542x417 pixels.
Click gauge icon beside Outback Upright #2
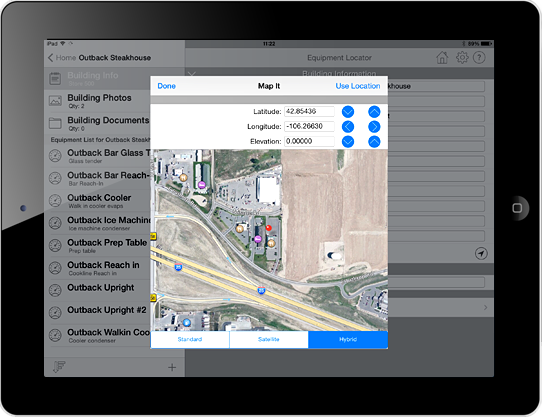(x=55, y=313)
